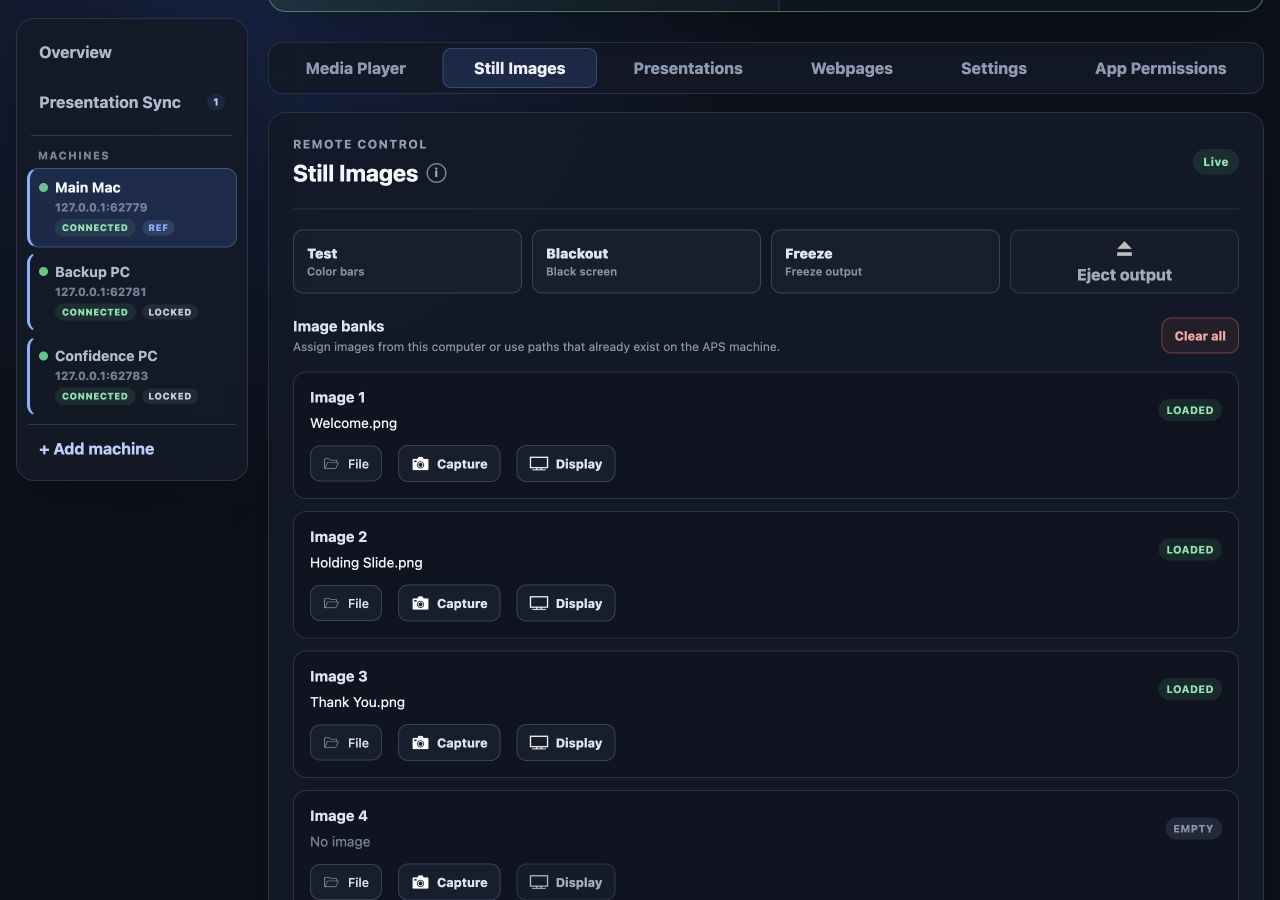Screen dimensions: 1280x900
Task: Select the Main Mac machine
Action: 132,207
